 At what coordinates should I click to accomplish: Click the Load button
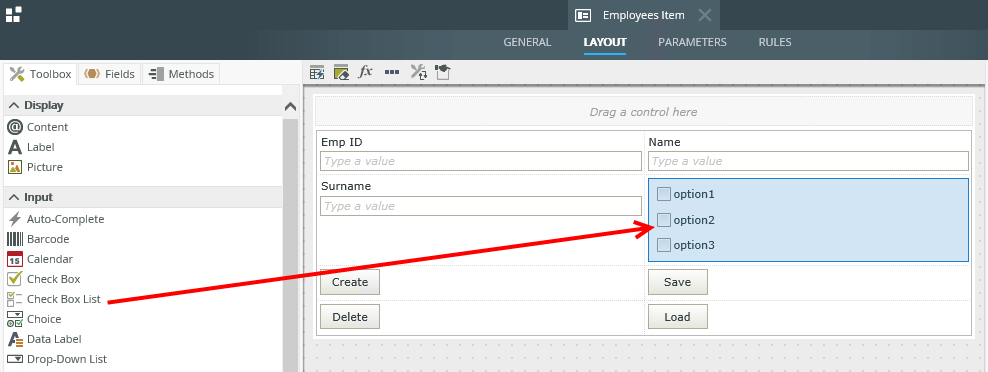click(x=677, y=317)
